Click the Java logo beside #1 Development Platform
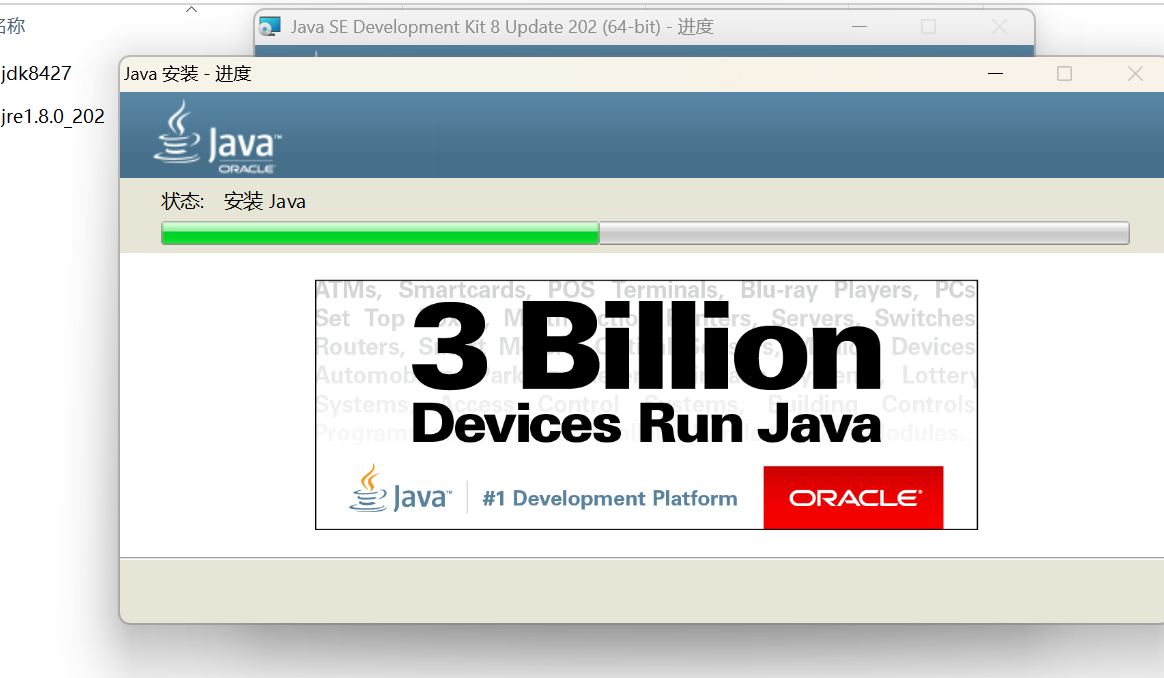This screenshot has height=678, width=1164. (399, 489)
